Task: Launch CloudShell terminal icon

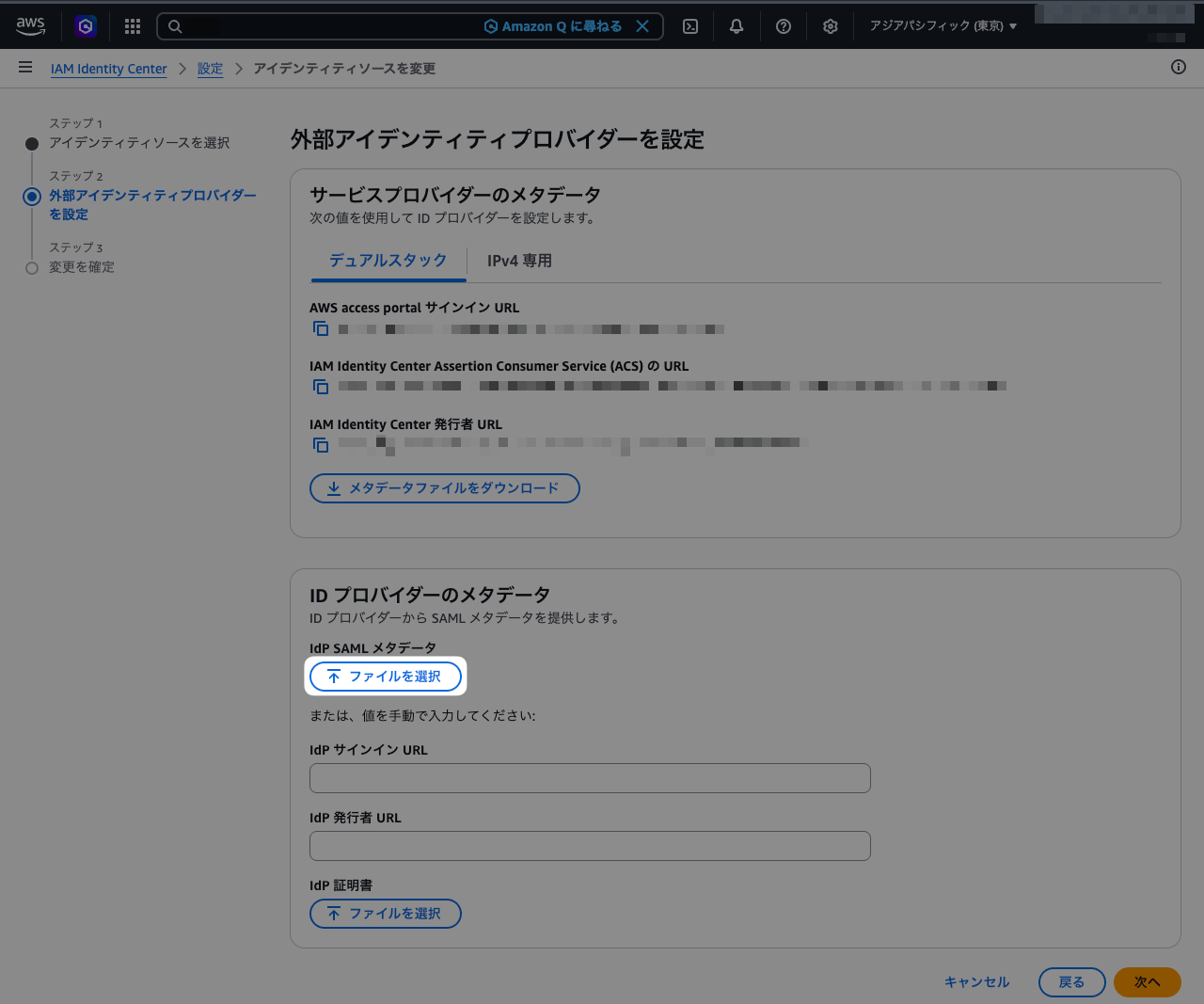Action: click(690, 26)
